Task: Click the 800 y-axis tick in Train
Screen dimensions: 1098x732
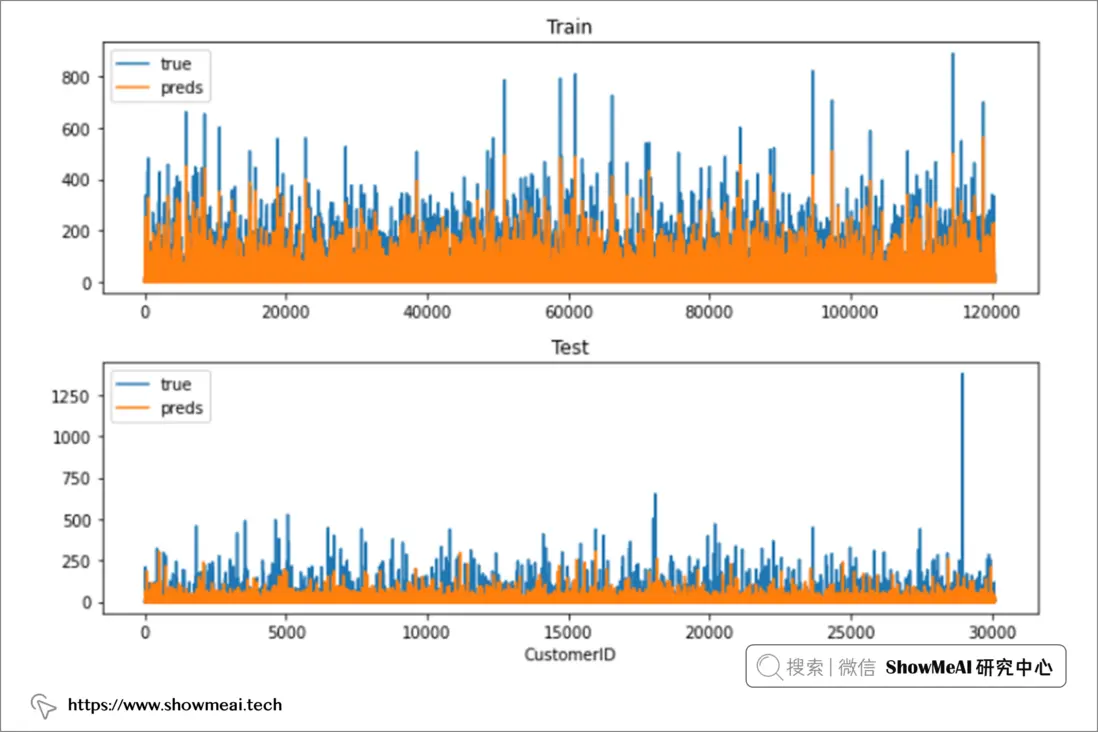Action: [76, 78]
